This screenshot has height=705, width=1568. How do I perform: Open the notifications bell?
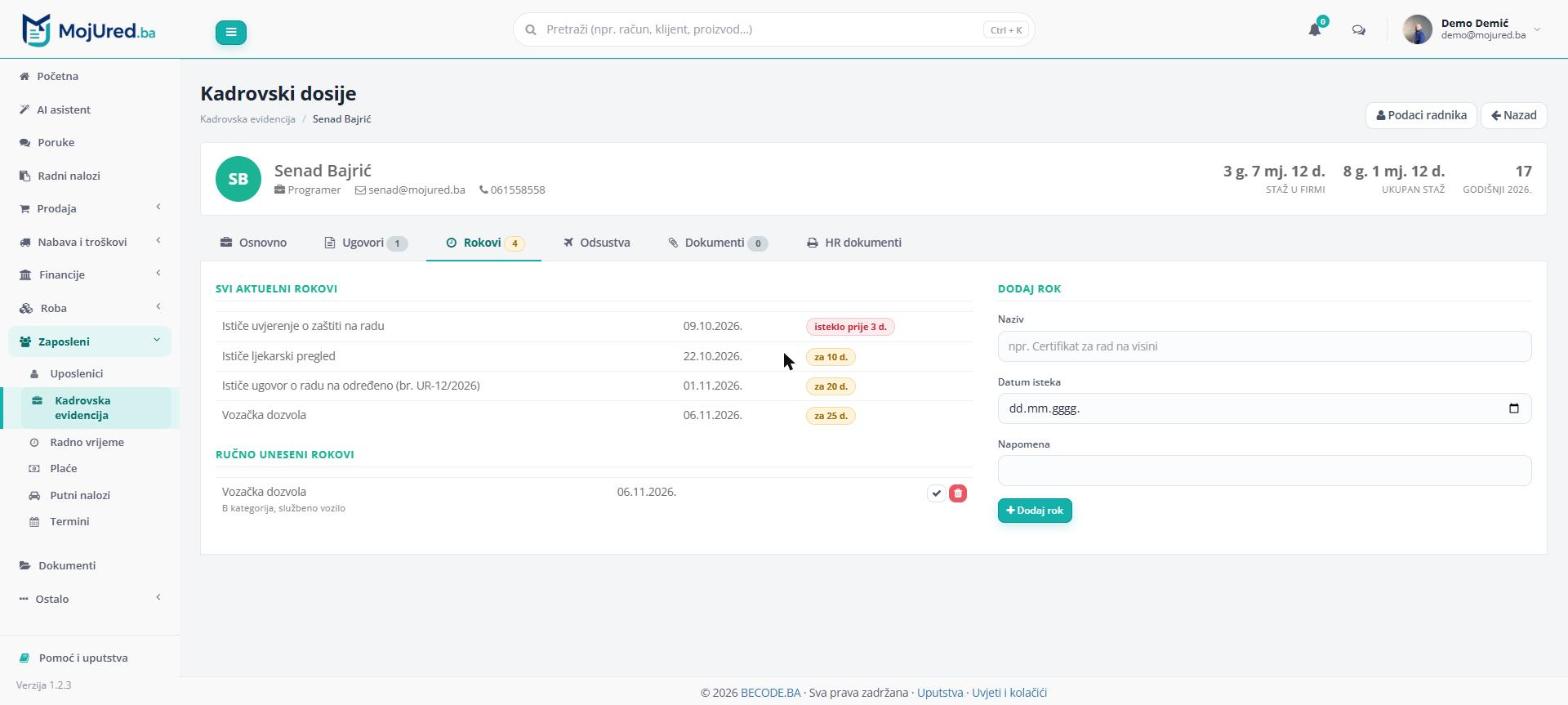(1314, 30)
